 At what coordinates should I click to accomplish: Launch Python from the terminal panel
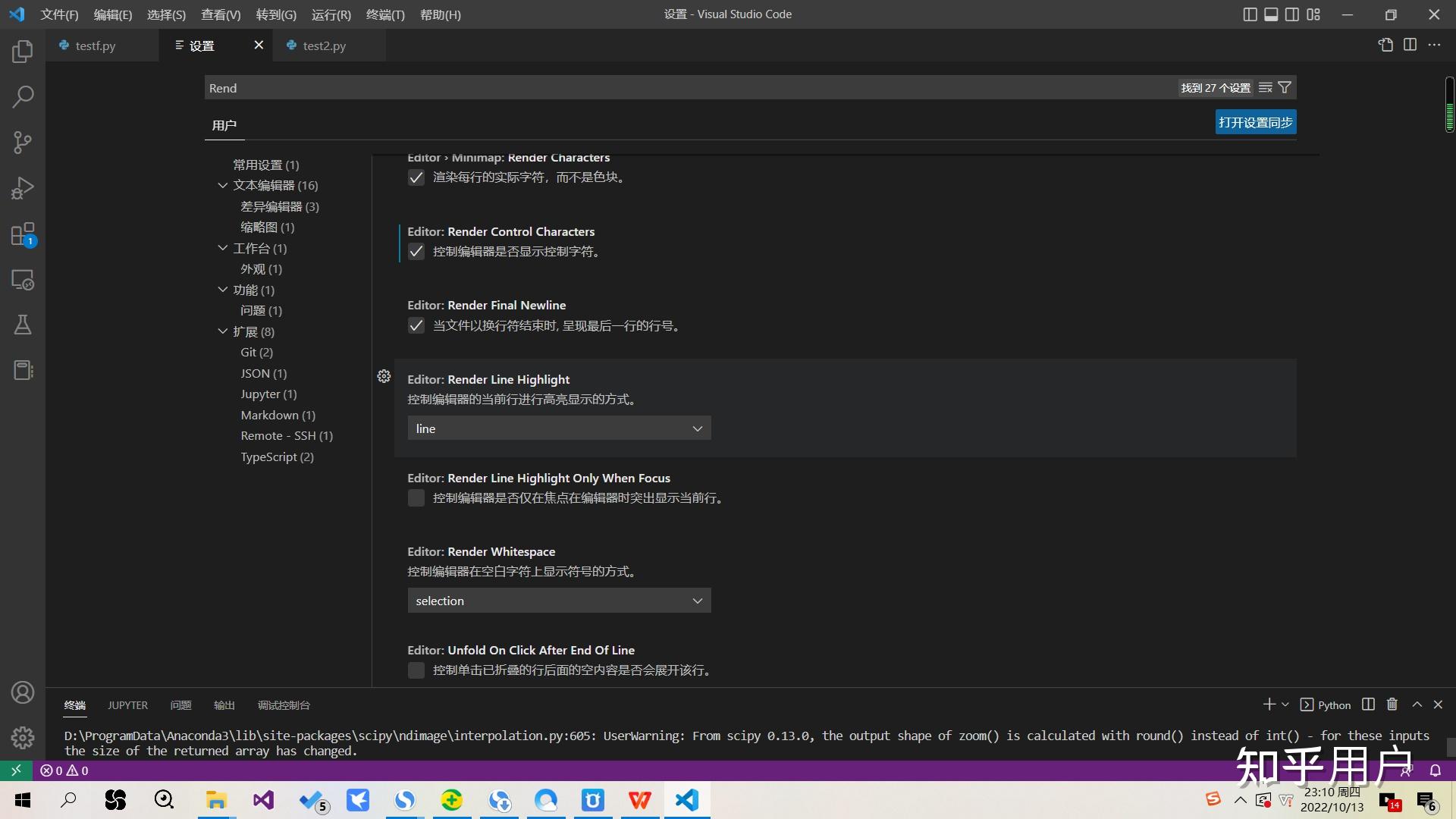[1326, 704]
